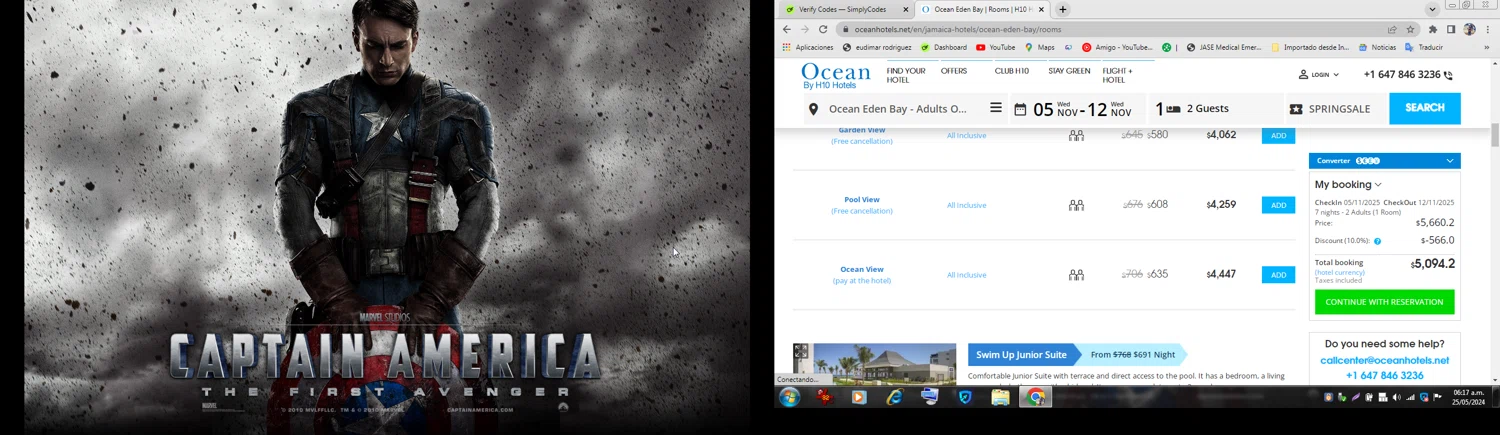This screenshot has height=435, width=1500.
Task: Open the 2 Guests room selector
Action: pyautogui.click(x=1215, y=109)
